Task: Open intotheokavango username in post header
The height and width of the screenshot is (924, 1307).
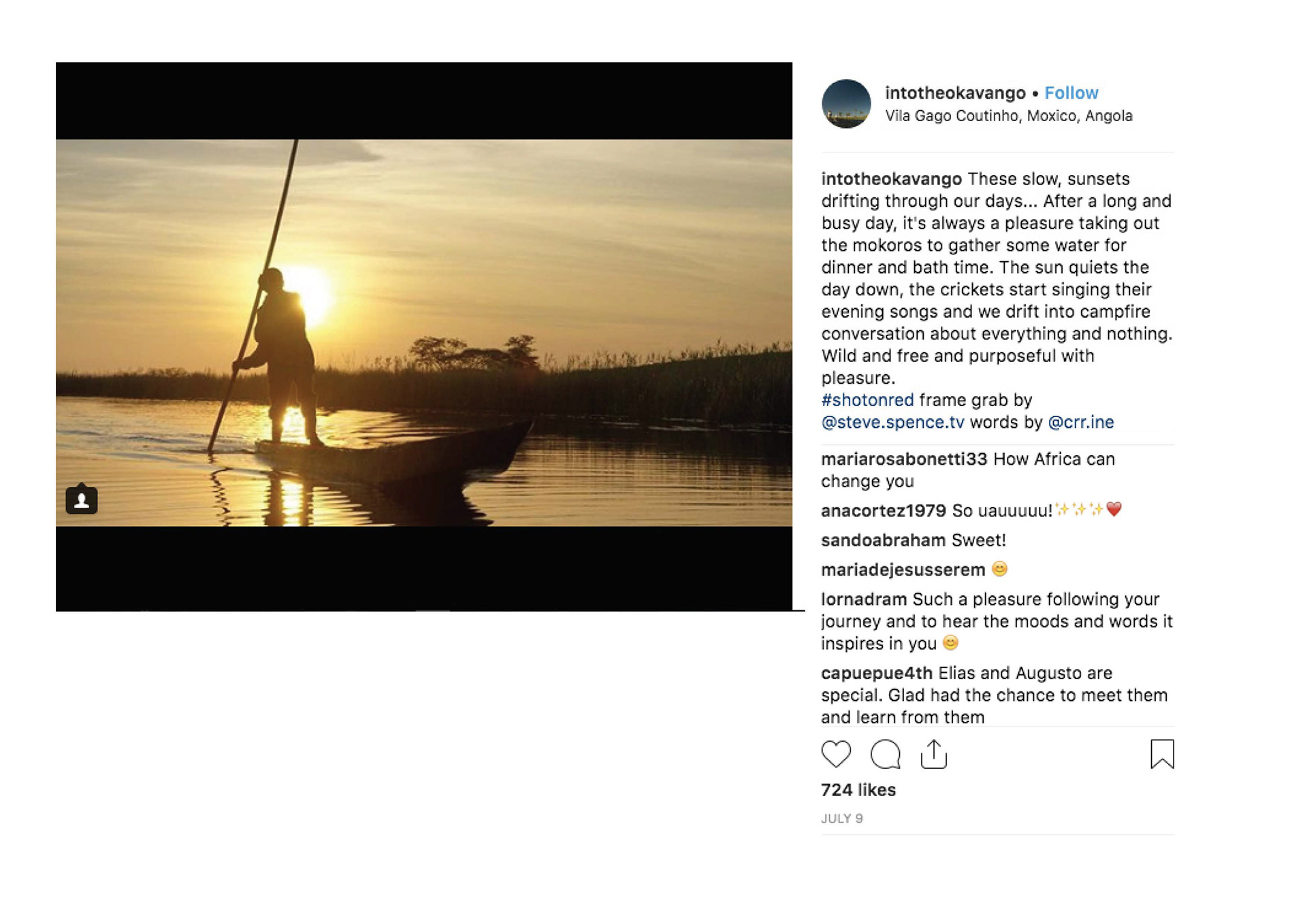Action: tap(954, 93)
